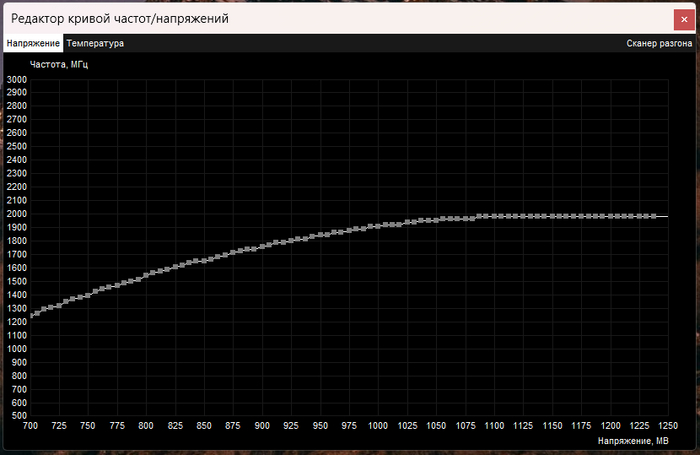This screenshot has width=700, height=455.
Task: Select the curve point at 725 mV
Action: pyautogui.click(x=59, y=304)
